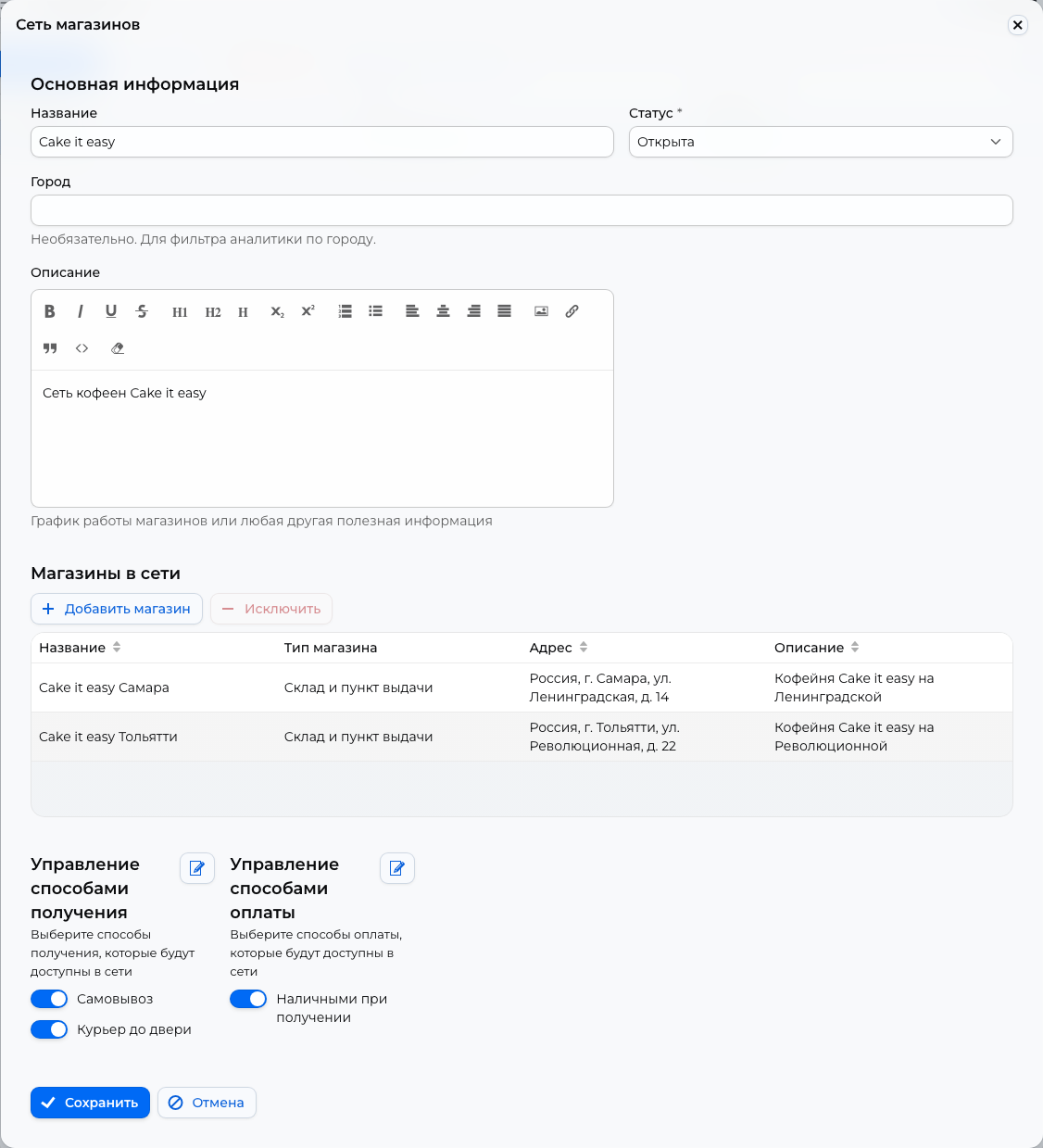Click the Исключить button

click(271, 609)
